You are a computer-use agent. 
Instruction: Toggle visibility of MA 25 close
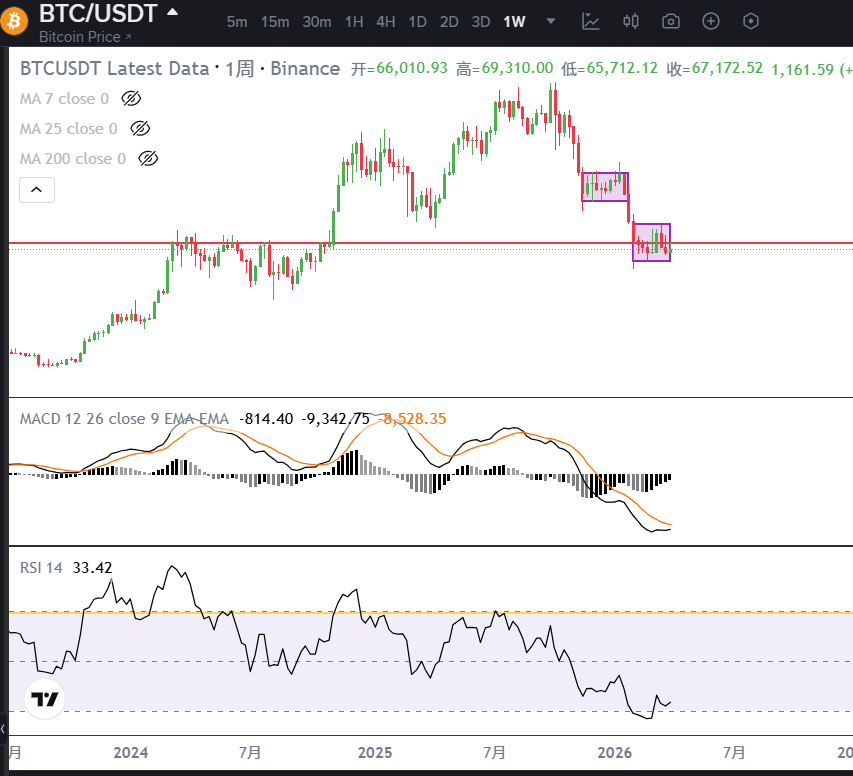pos(140,128)
